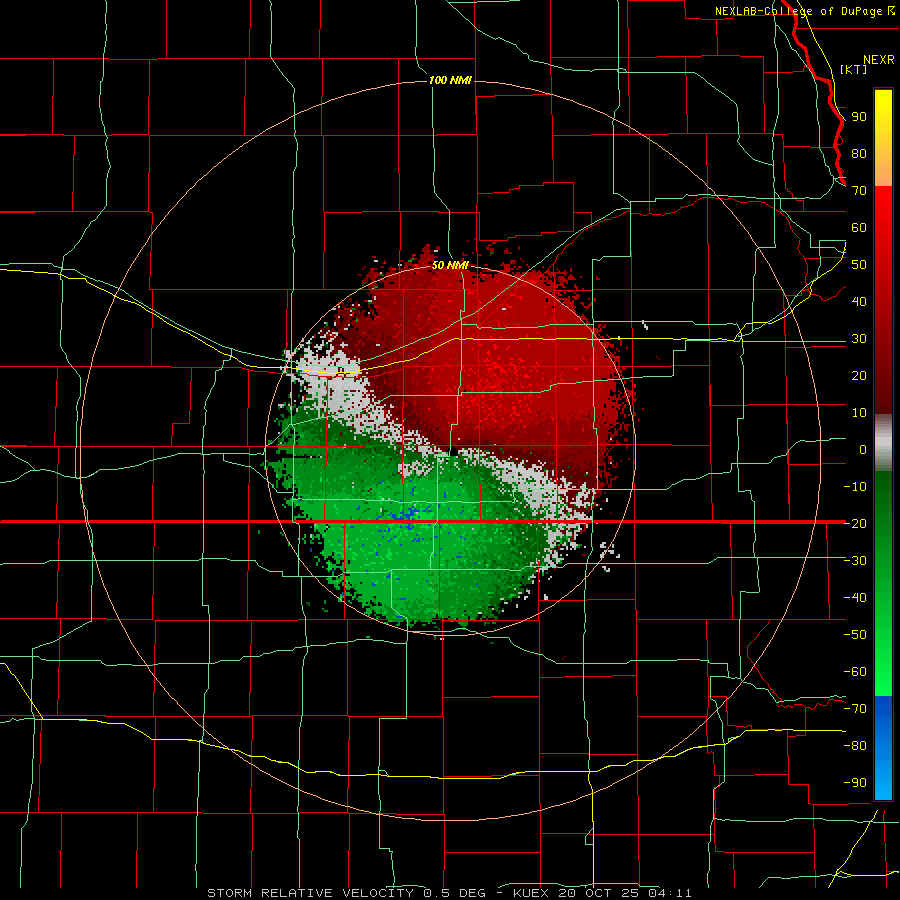Click the 80 knot value on colorbar
900x900 pixels.
(x=859, y=154)
